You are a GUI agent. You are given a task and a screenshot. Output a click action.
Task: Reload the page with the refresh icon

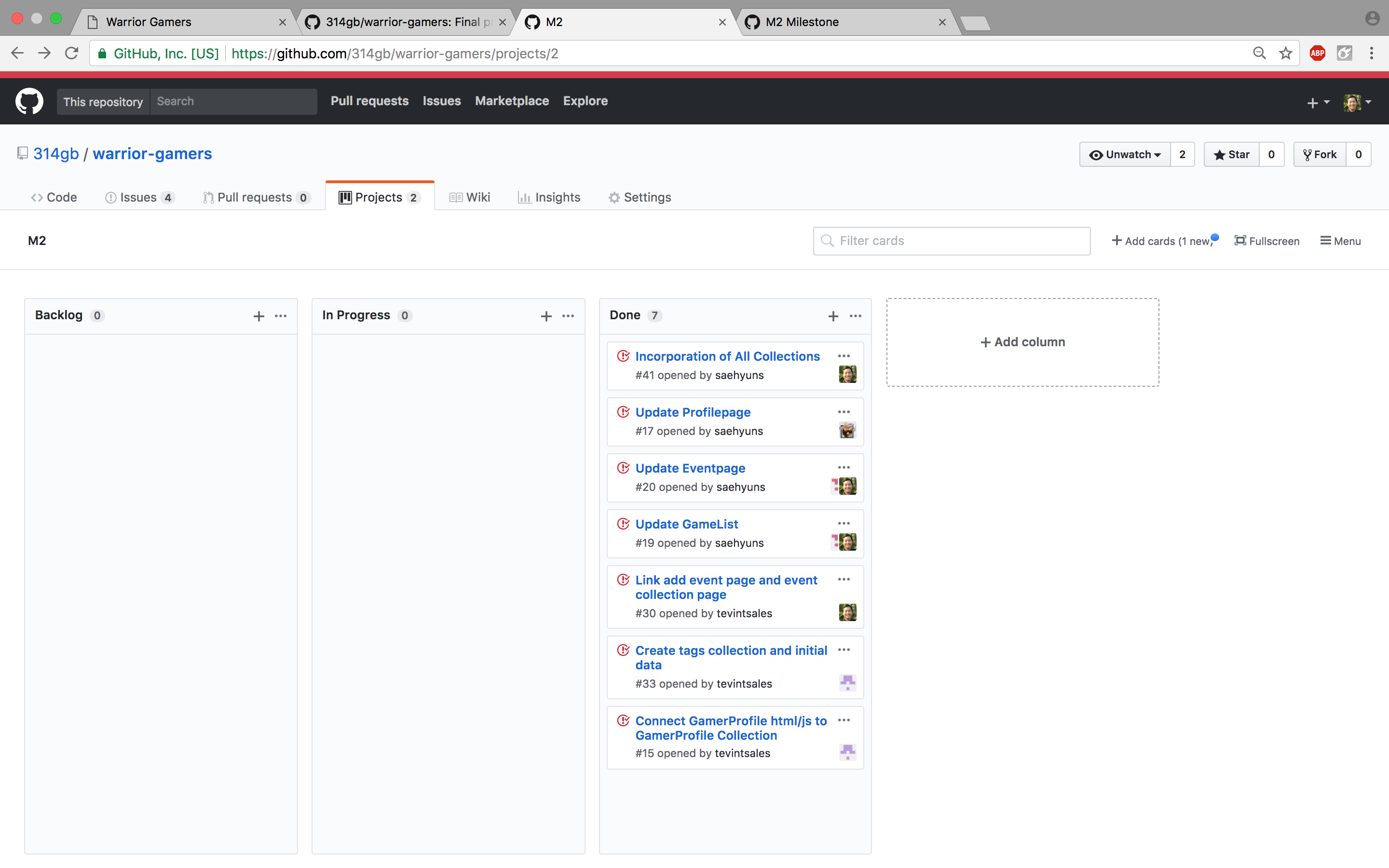click(x=72, y=54)
